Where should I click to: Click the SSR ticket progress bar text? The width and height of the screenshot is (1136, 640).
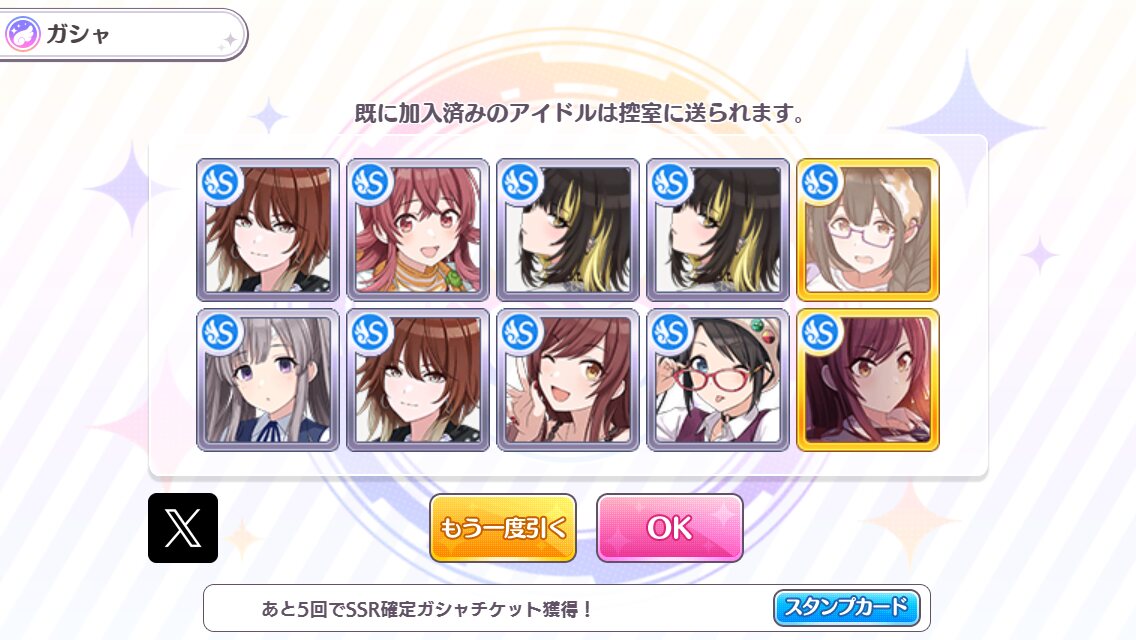(427, 609)
